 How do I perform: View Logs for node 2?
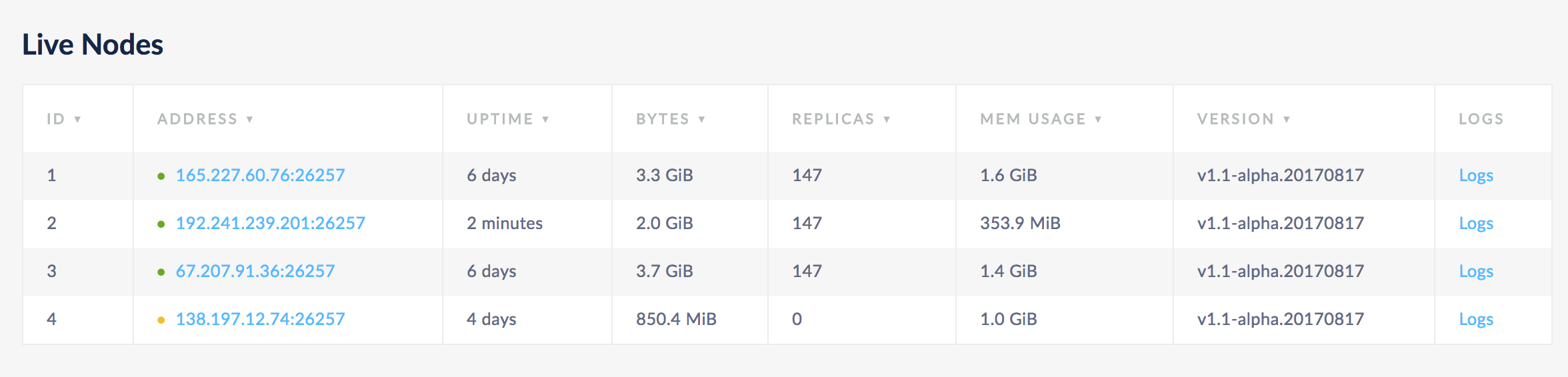click(x=1476, y=223)
